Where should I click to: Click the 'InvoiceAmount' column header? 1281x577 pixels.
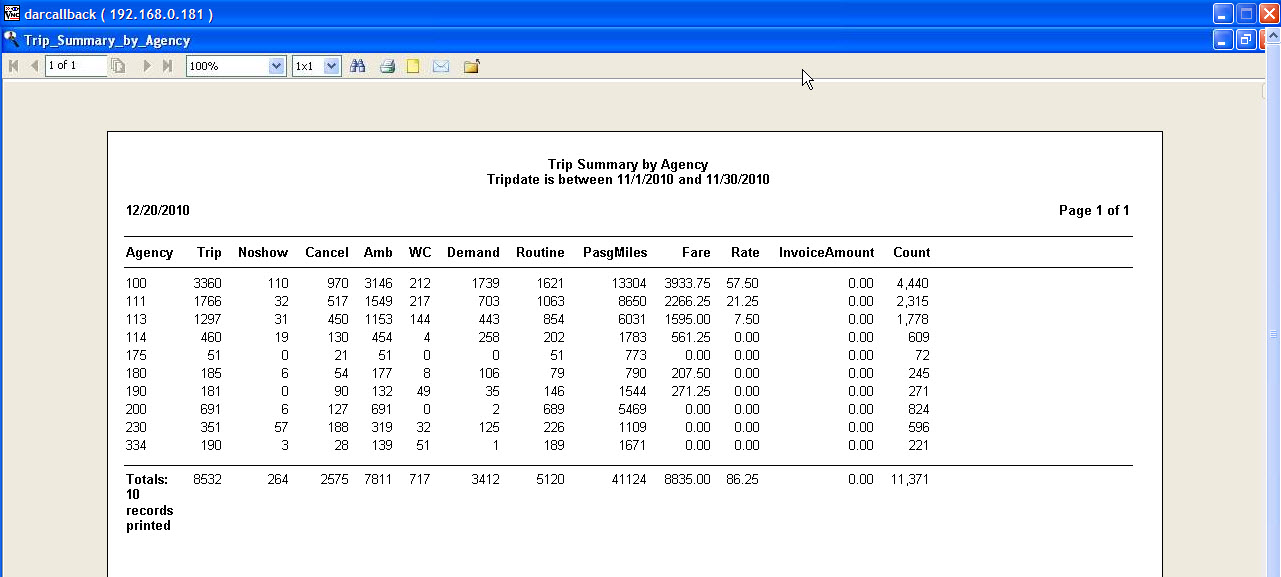(826, 253)
